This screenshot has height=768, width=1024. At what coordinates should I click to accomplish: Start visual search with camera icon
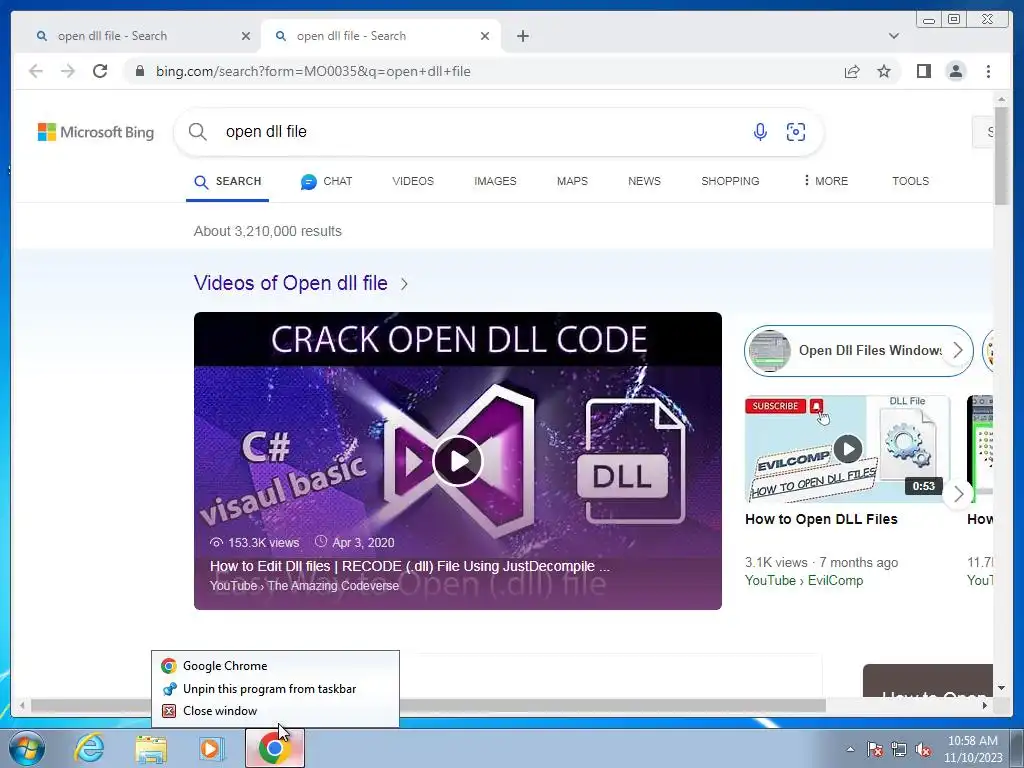[x=795, y=132]
